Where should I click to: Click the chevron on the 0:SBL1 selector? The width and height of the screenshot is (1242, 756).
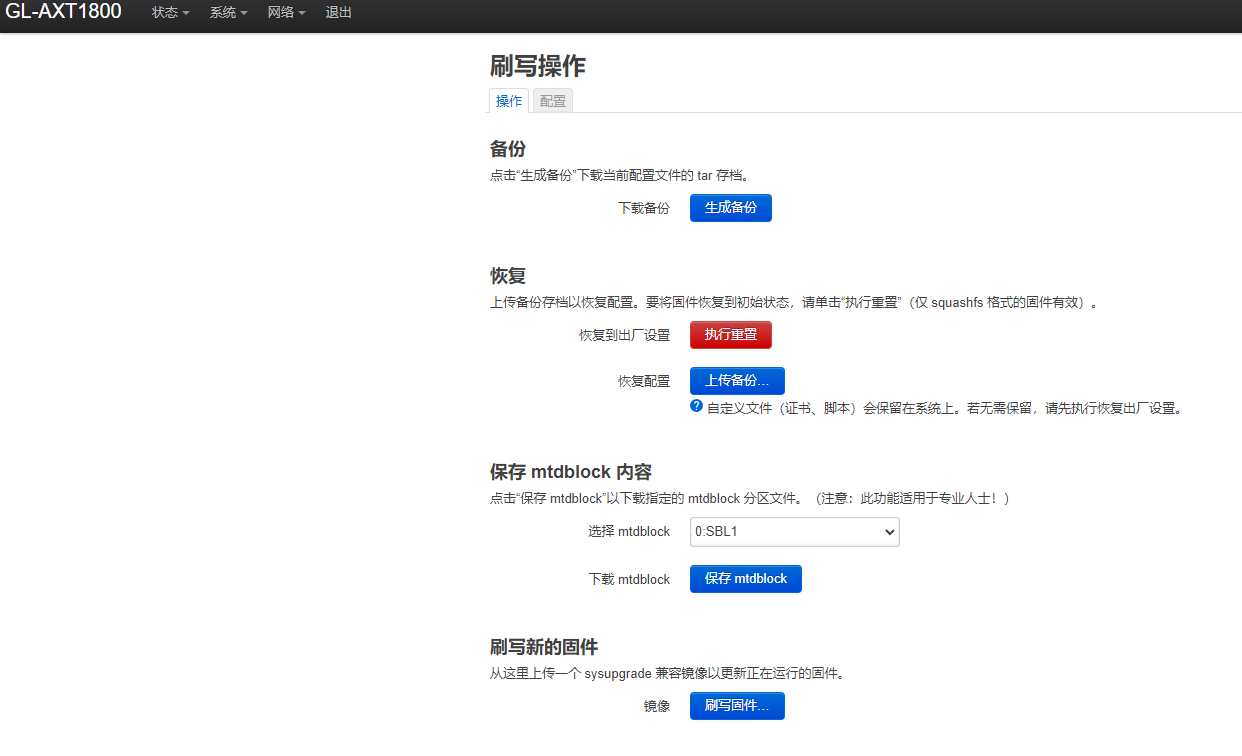[890, 531]
